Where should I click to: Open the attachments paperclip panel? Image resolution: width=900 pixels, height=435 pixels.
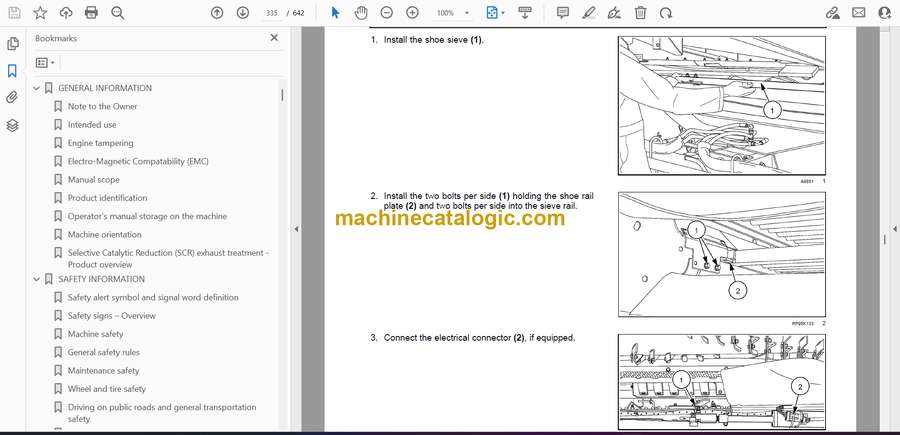(x=12, y=98)
